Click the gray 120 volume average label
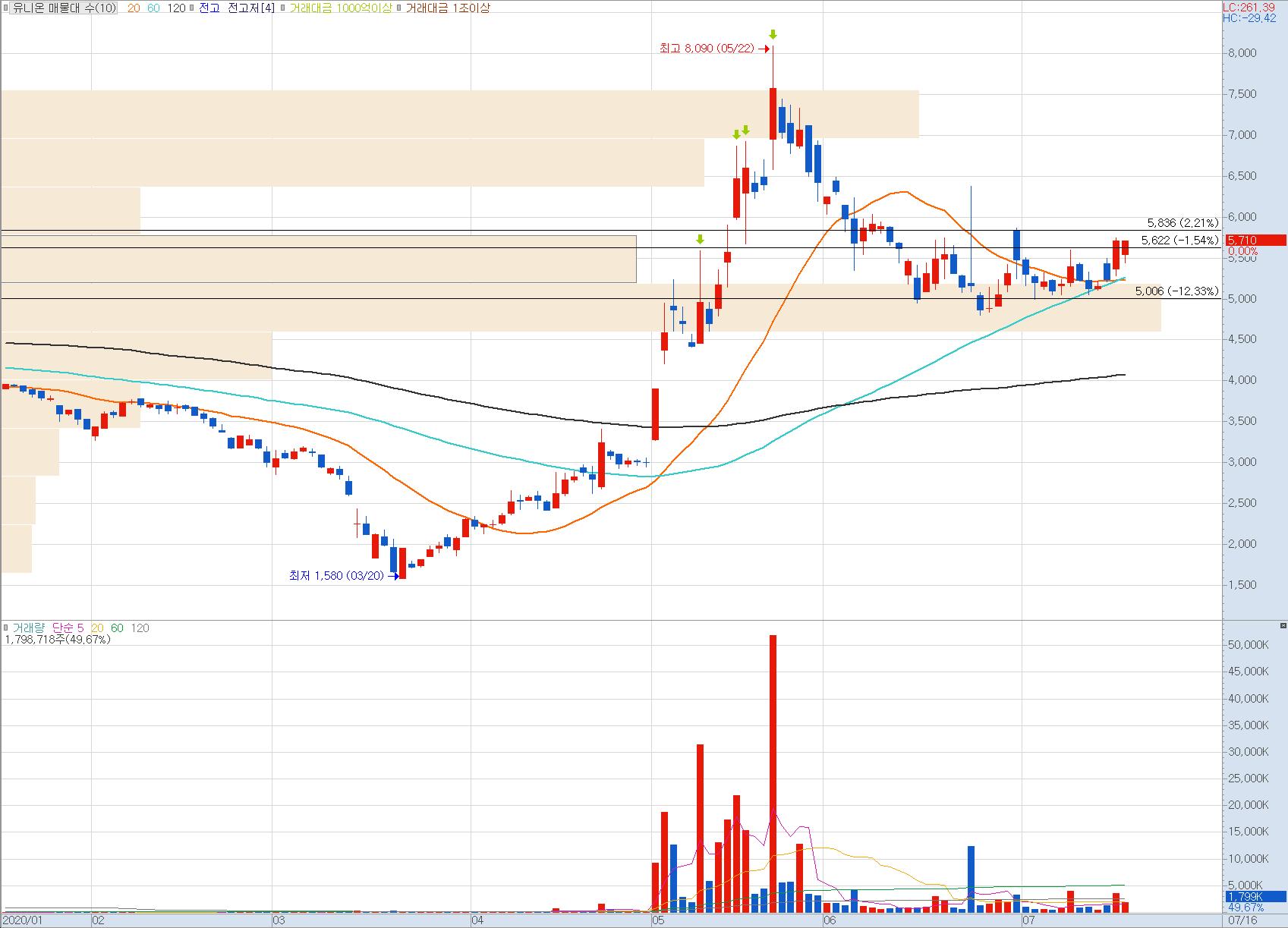This screenshot has height=928, width=1288. tap(140, 628)
